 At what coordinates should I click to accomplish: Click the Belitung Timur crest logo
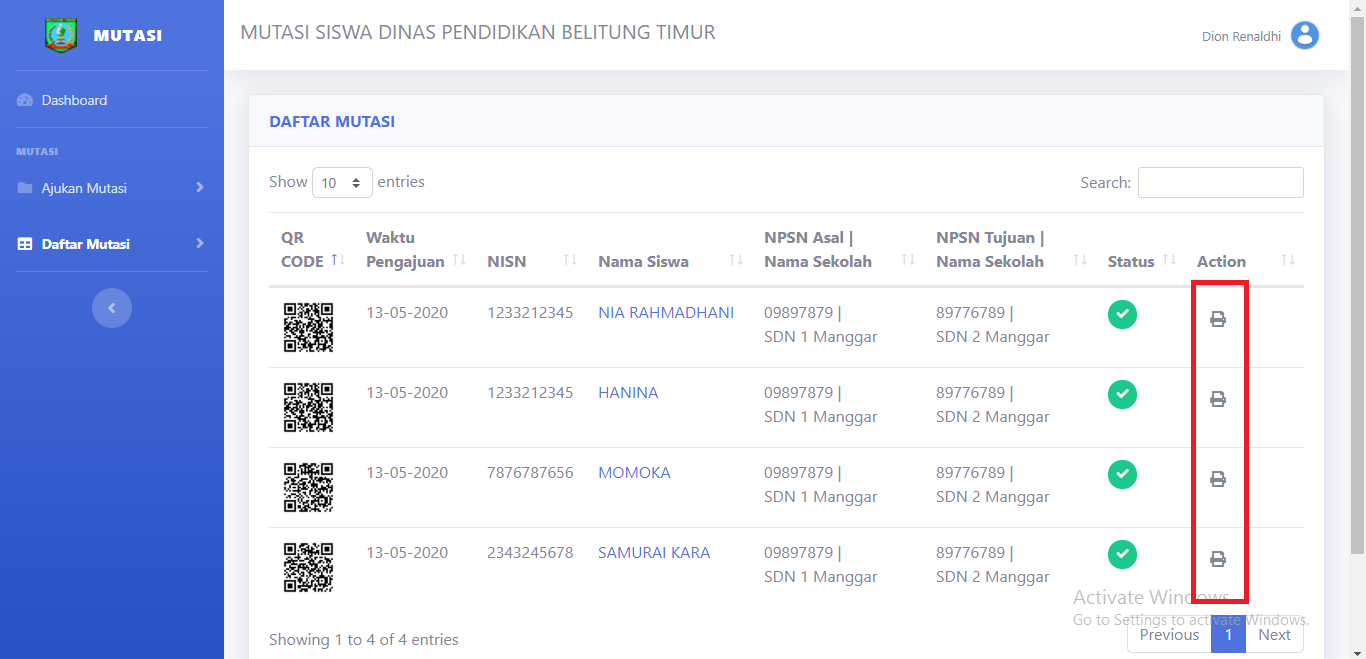click(x=61, y=35)
